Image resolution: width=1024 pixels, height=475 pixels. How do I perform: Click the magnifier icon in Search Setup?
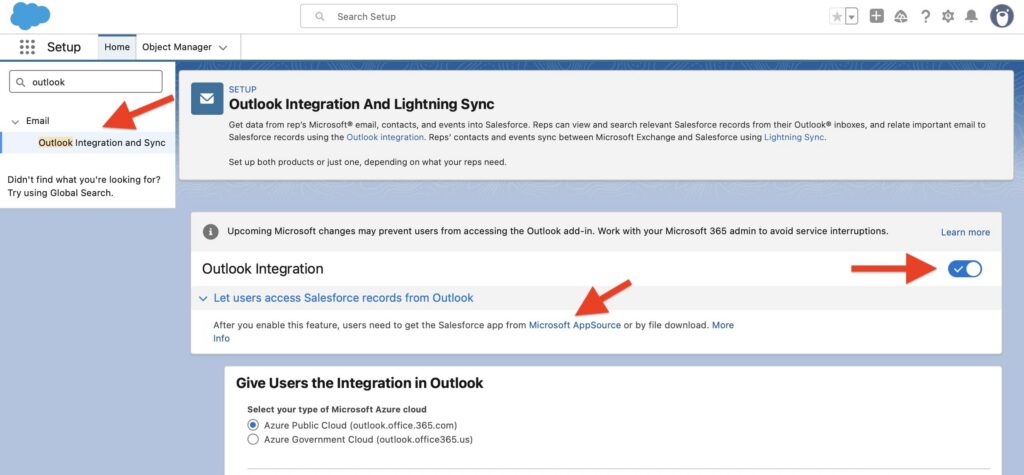click(x=320, y=16)
